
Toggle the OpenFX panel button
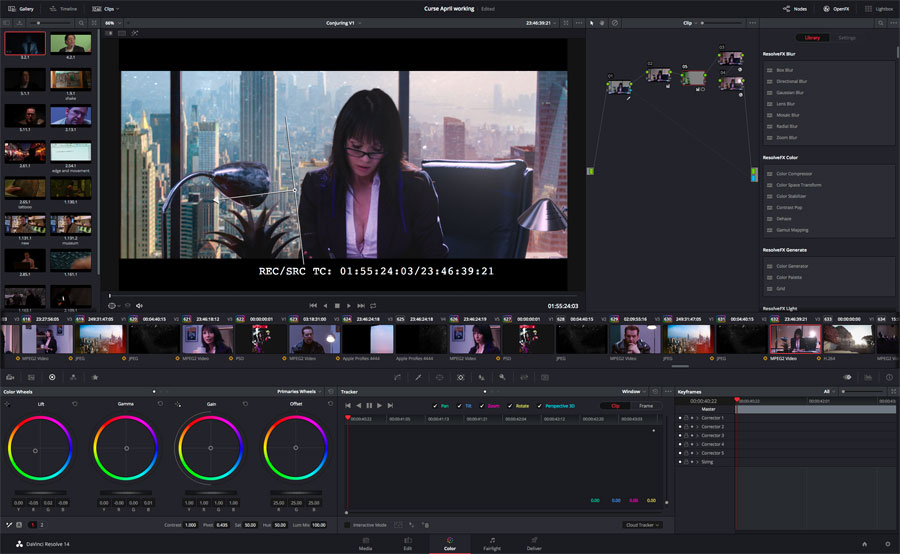(x=836, y=9)
